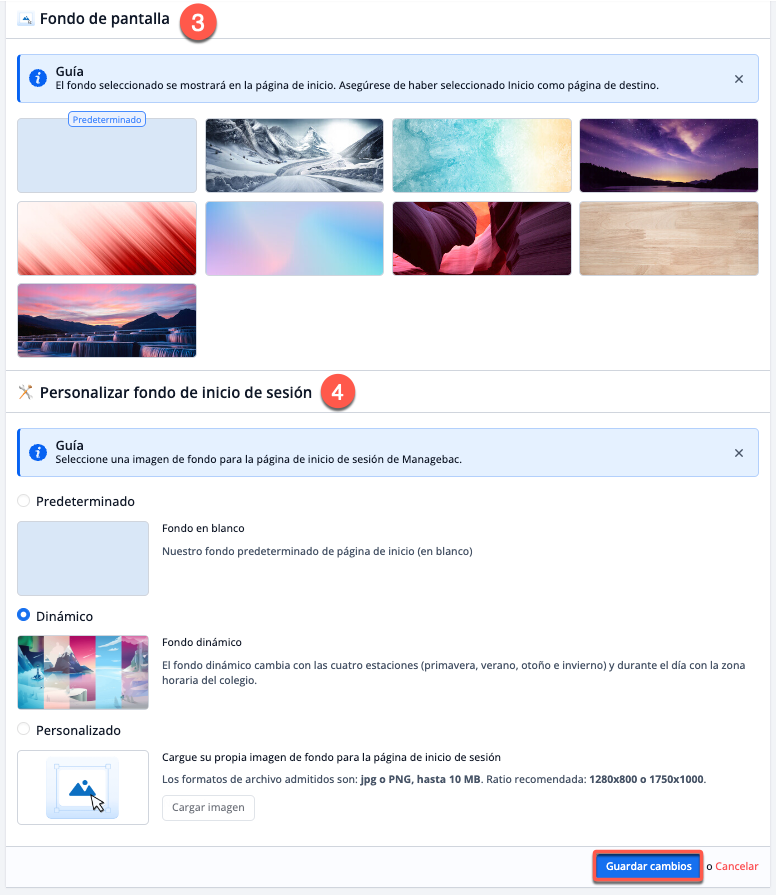Select the purple starry night wallpaper
The height and width of the screenshot is (895, 776).
click(669, 155)
